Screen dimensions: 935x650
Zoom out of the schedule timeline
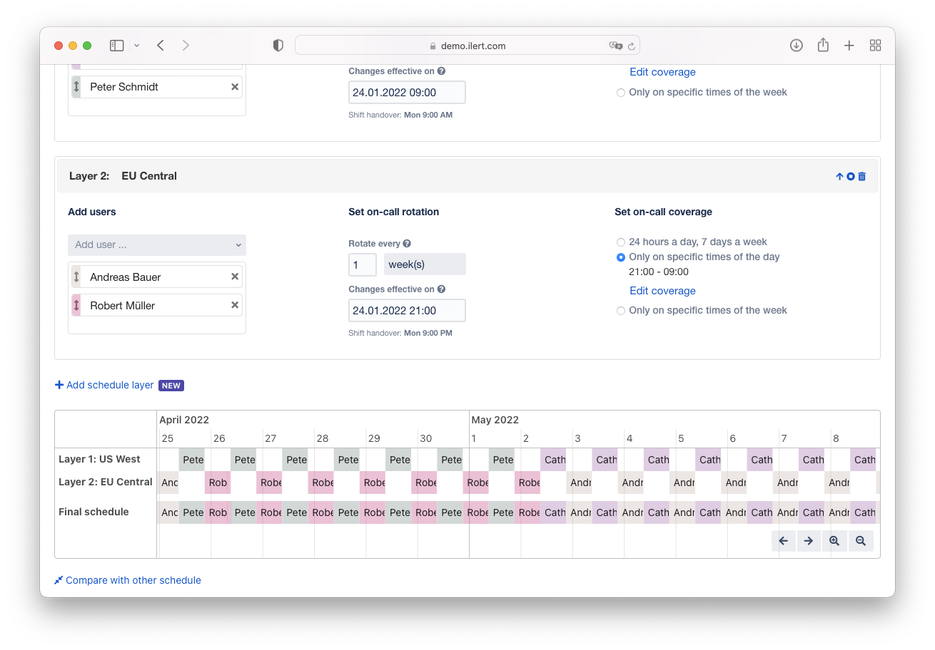[861, 540]
